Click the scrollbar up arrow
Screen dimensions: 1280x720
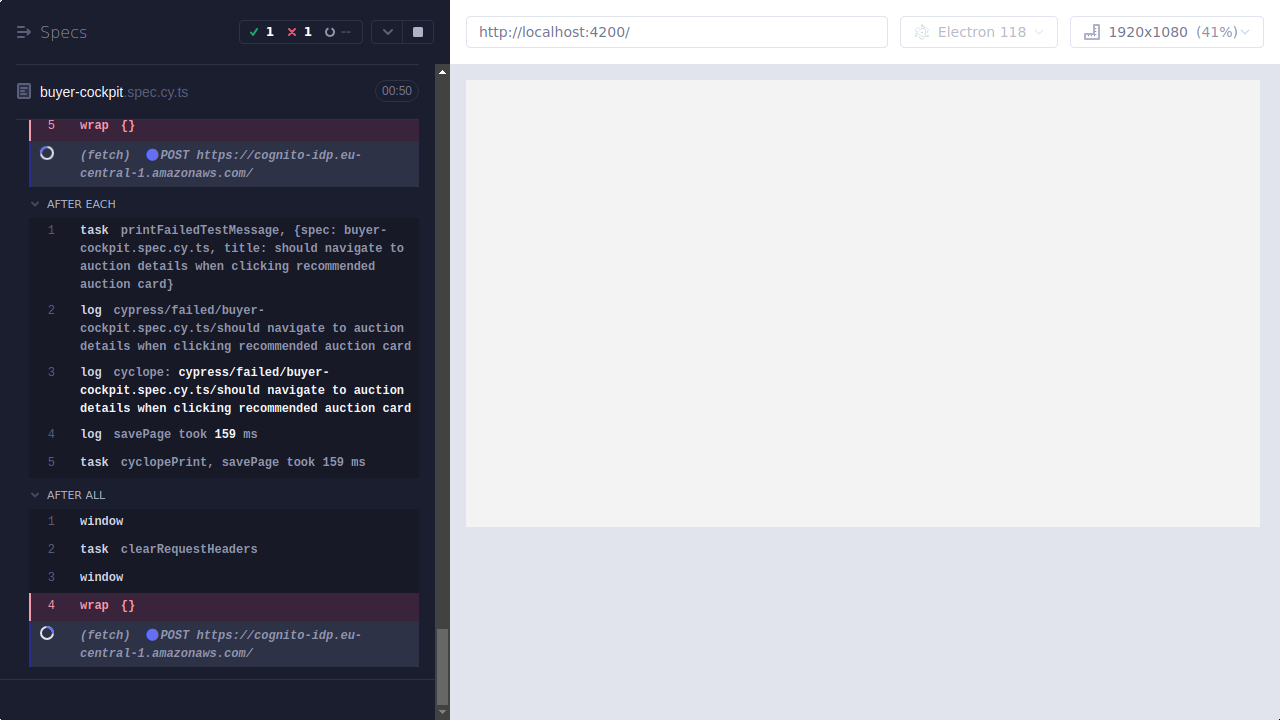point(442,71)
